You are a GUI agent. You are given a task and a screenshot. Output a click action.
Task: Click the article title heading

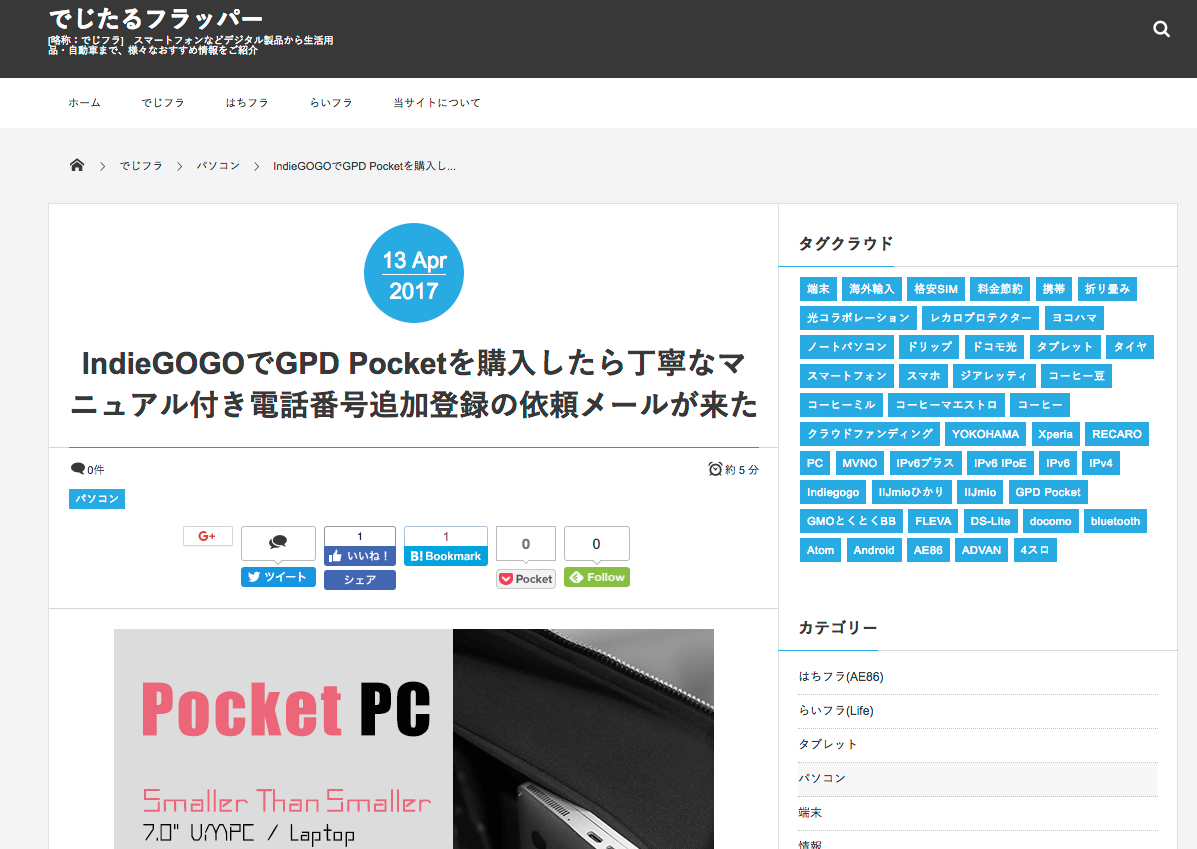[x=413, y=384]
